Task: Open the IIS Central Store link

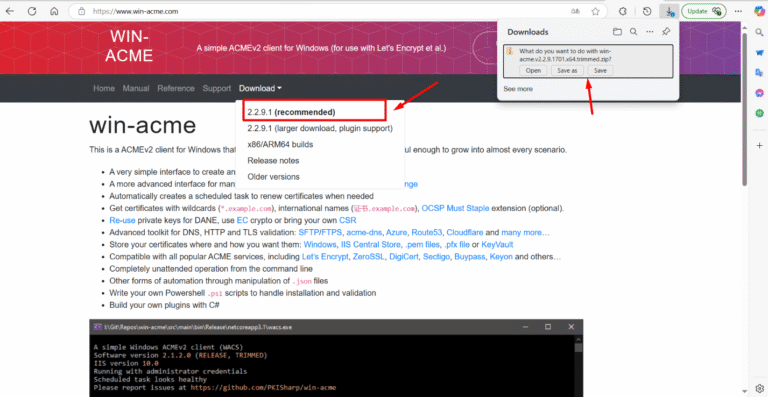Action: pyautogui.click(x=370, y=244)
